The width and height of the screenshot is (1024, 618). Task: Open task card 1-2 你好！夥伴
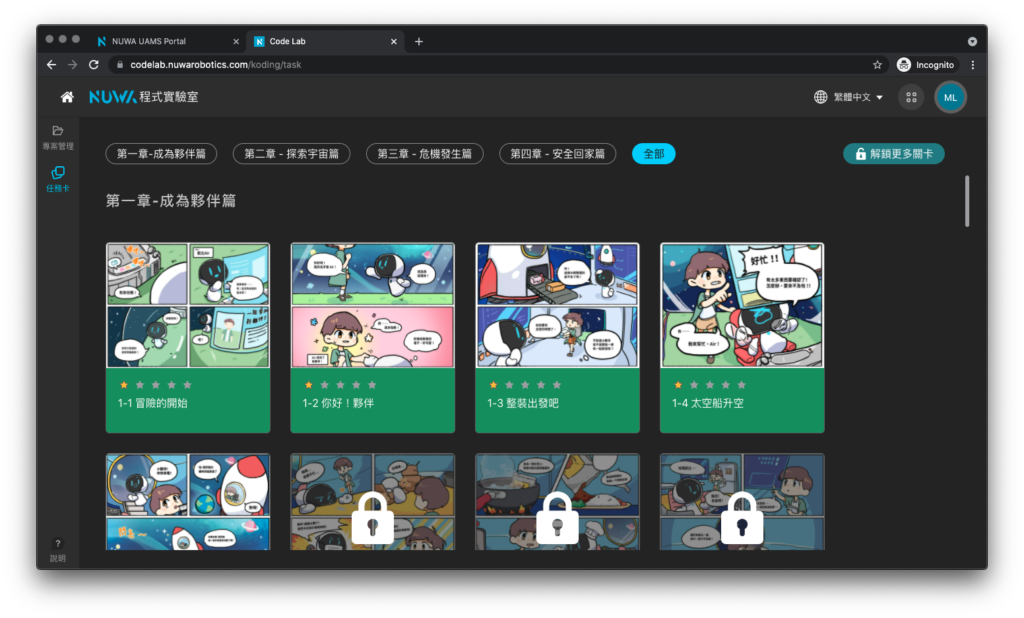pos(372,338)
